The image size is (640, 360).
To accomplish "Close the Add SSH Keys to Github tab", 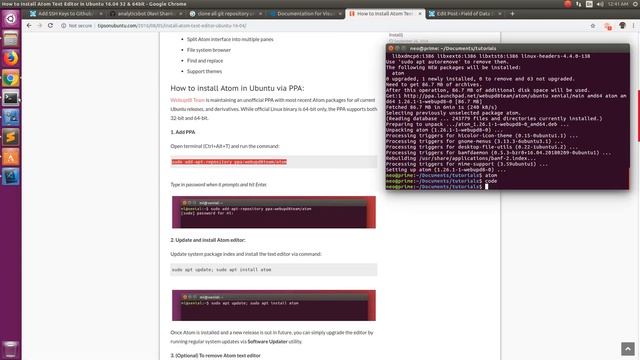I will coord(101,13).
